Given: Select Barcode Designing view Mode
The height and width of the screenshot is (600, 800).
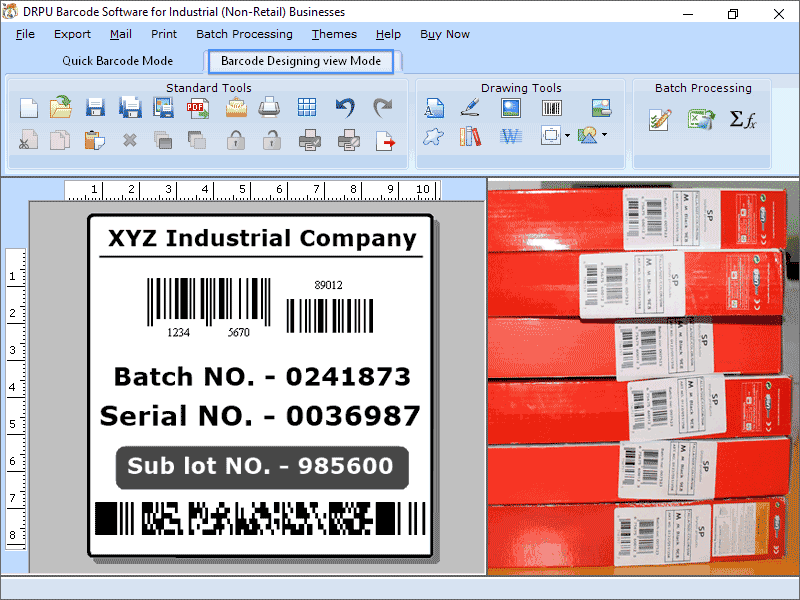Looking at the screenshot, I should (301, 61).
